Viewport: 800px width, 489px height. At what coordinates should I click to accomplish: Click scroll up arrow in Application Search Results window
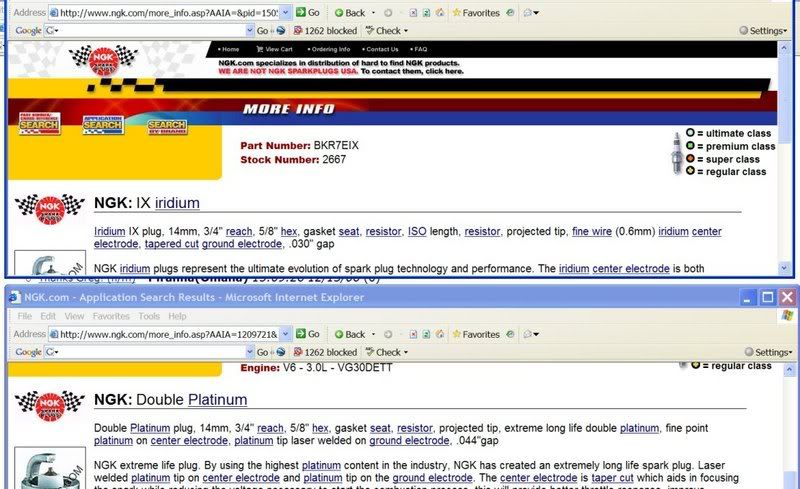(789, 369)
